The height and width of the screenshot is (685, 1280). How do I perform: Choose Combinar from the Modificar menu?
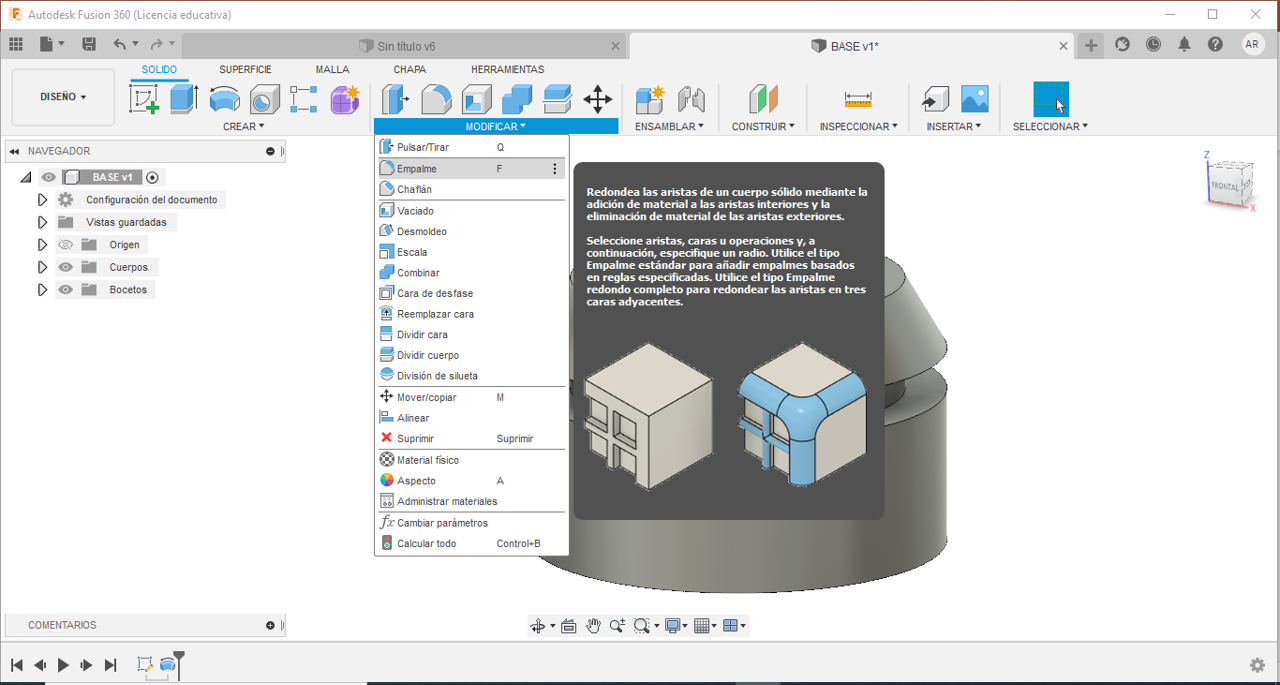[470, 273]
